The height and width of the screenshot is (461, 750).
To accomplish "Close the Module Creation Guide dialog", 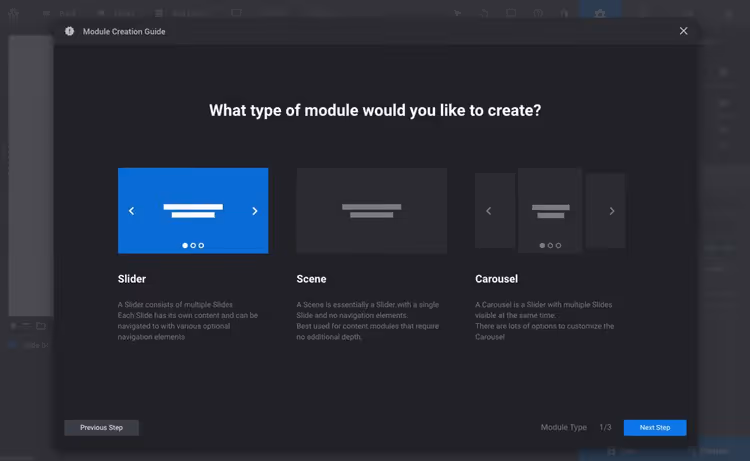I will pos(684,31).
